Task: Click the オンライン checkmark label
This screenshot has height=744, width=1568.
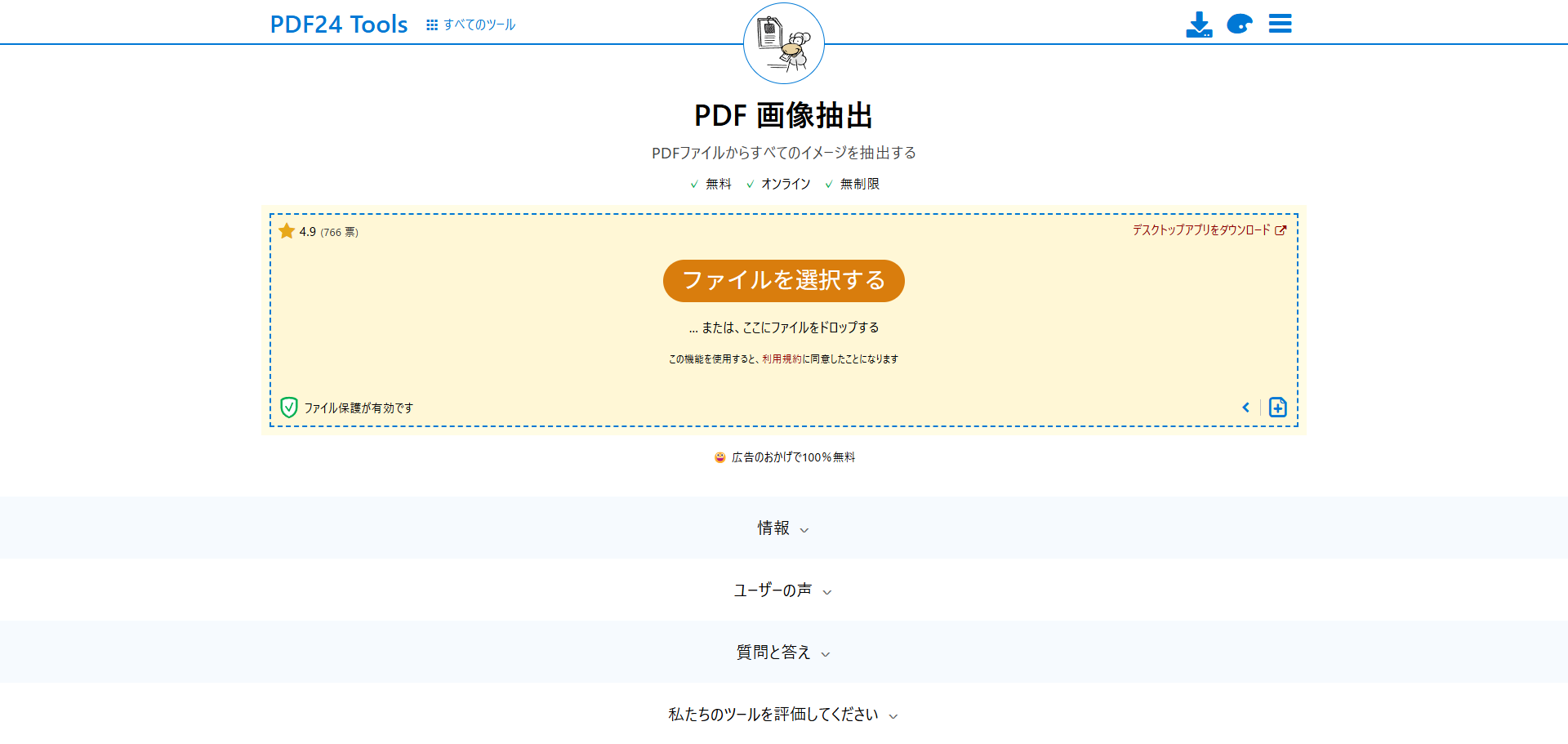Action: coord(778,184)
